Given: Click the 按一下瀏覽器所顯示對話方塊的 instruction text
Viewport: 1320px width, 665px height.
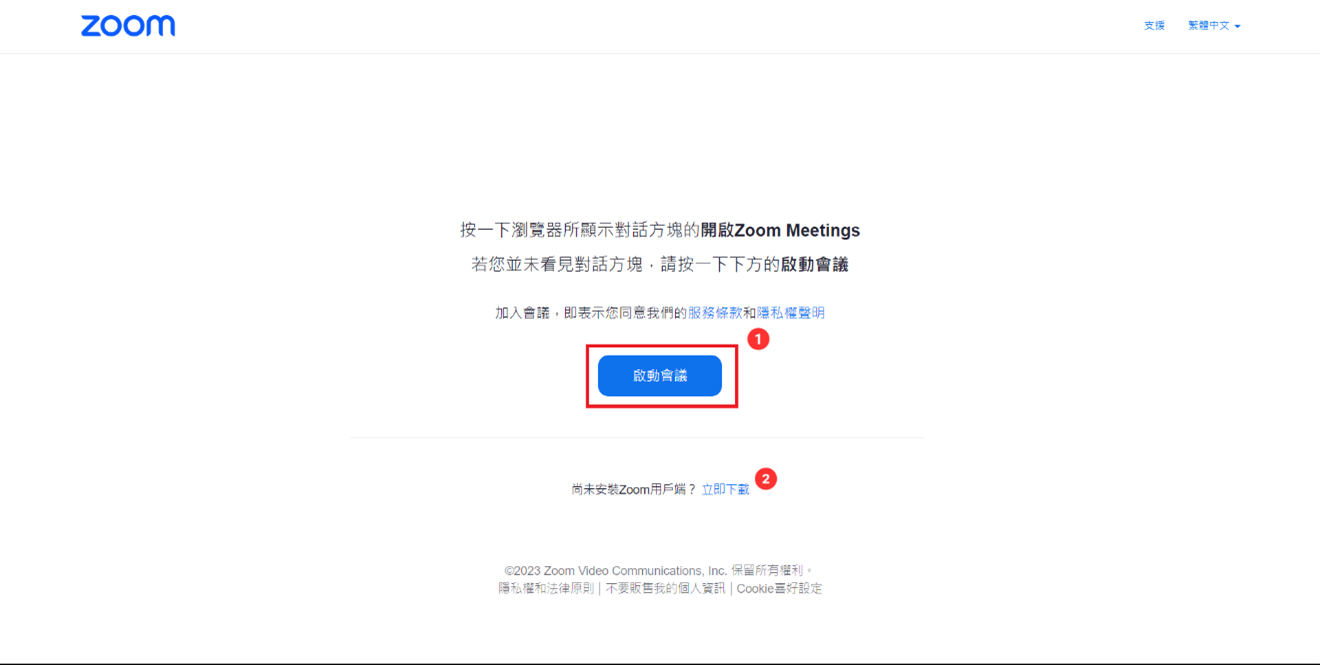Looking at the screenshot, I should point(580,231).
